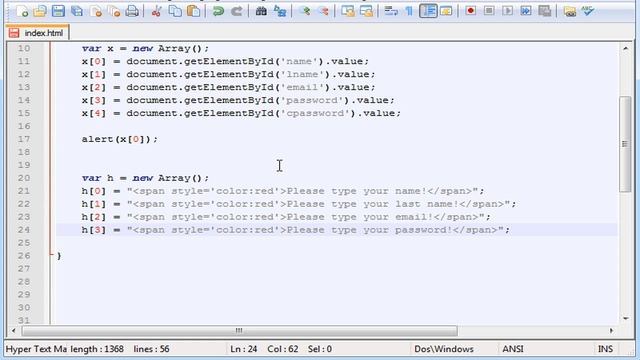Undo the last edit with the green arrow
This screenshot has height=360, width=640.
(218, 11)
